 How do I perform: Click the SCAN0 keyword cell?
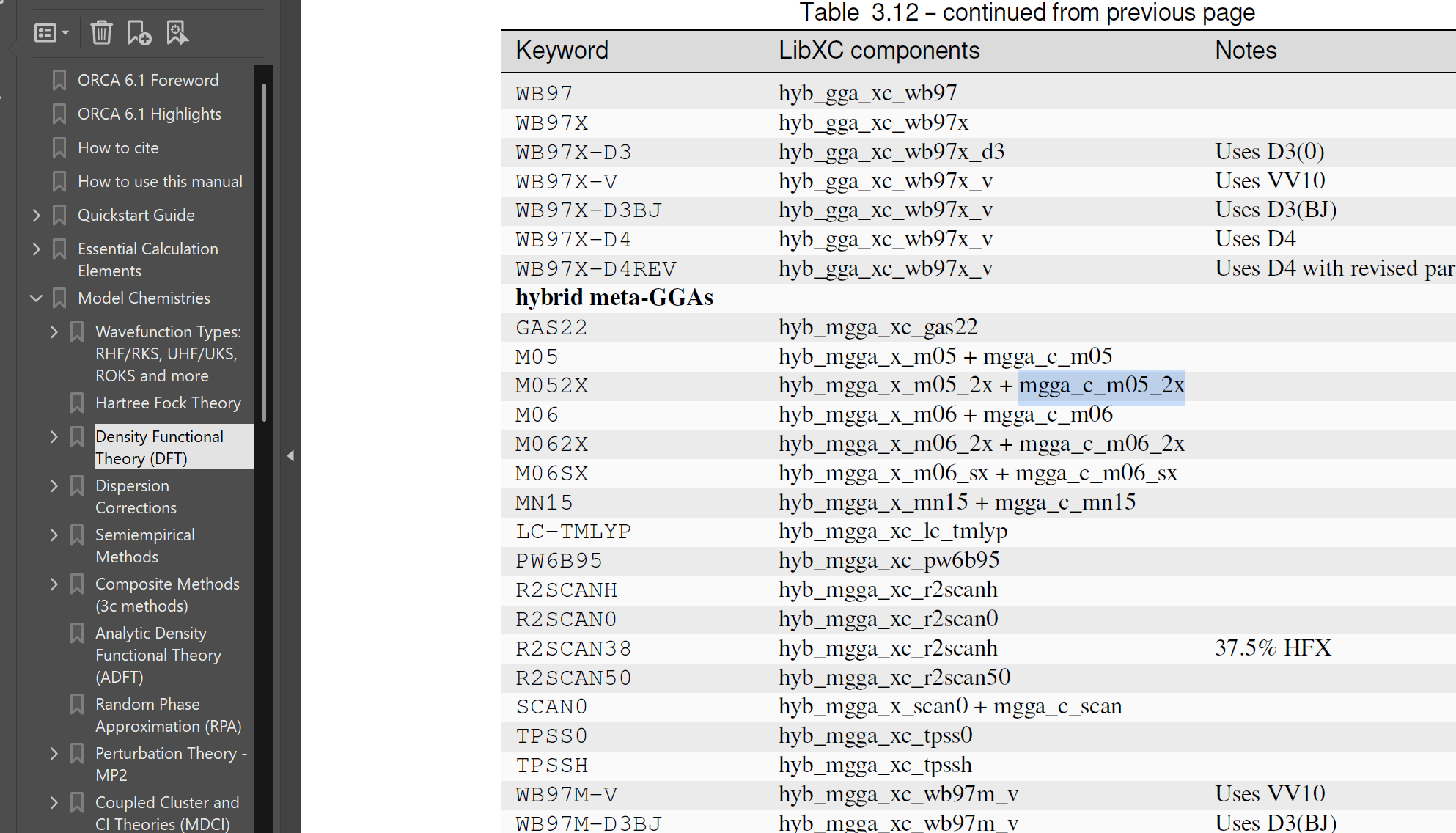pyautogui.click(x=552, y=707)
